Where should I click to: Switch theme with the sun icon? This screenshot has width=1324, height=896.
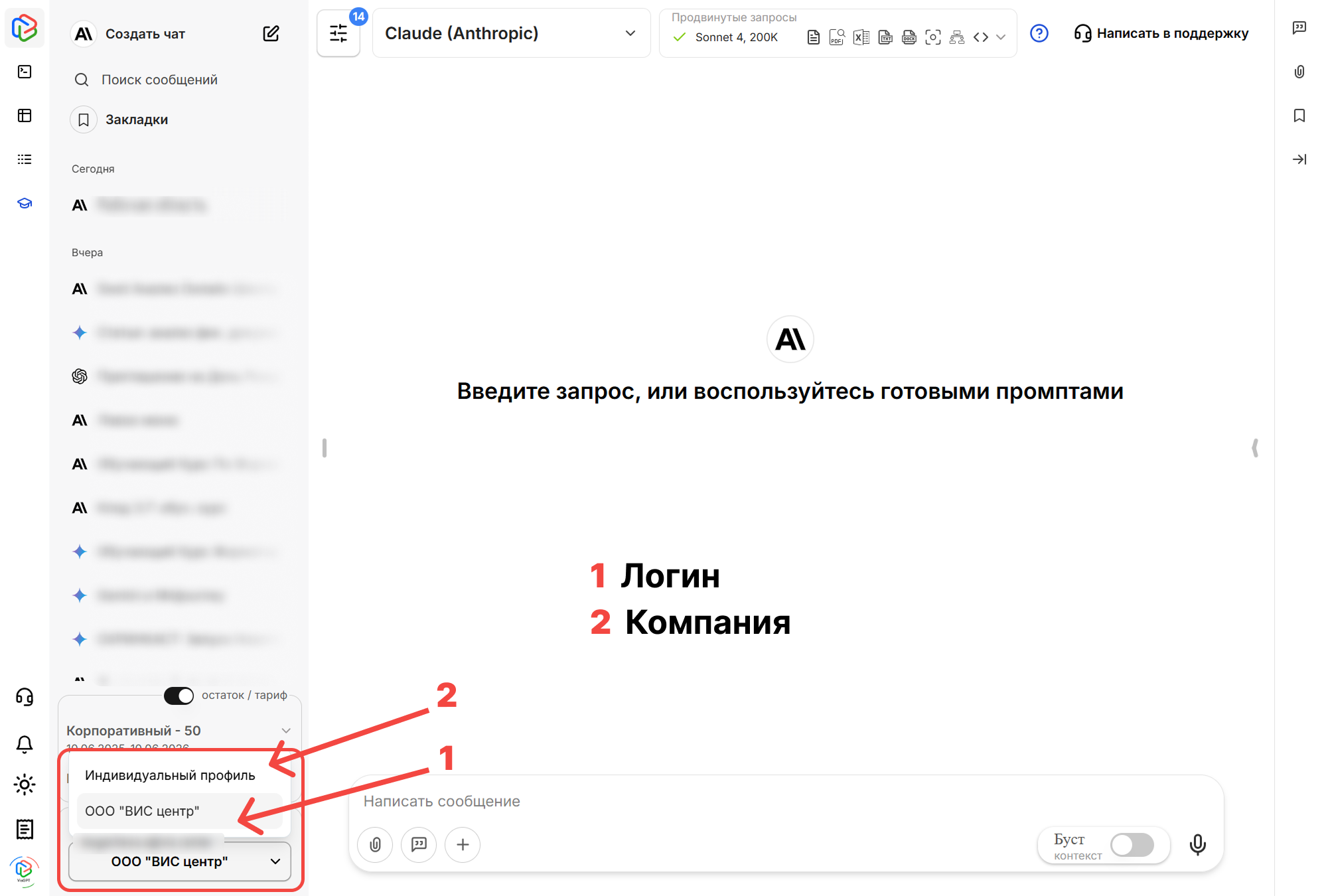[25, 785]
